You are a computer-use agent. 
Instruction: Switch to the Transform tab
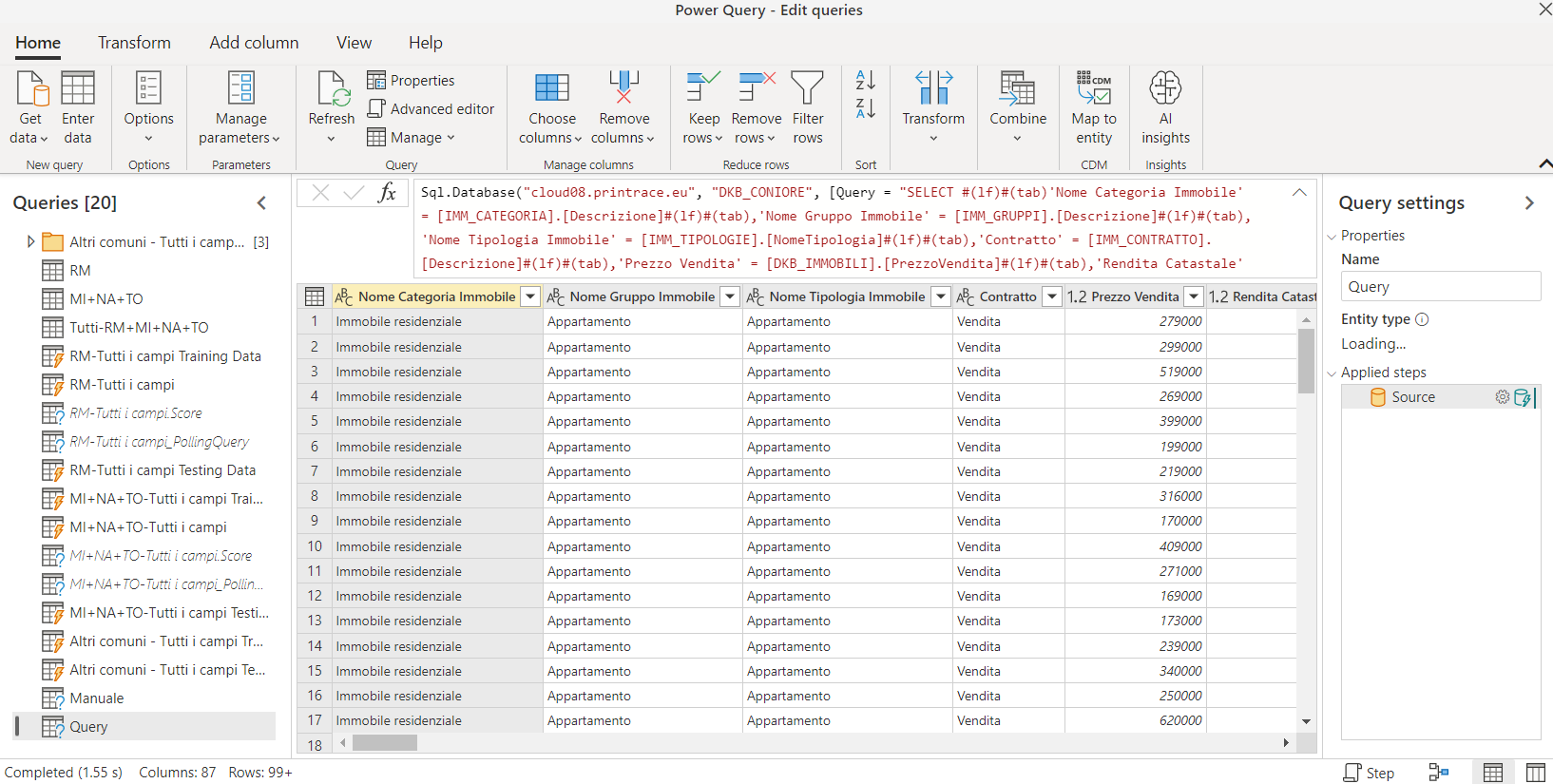(134, 43)
